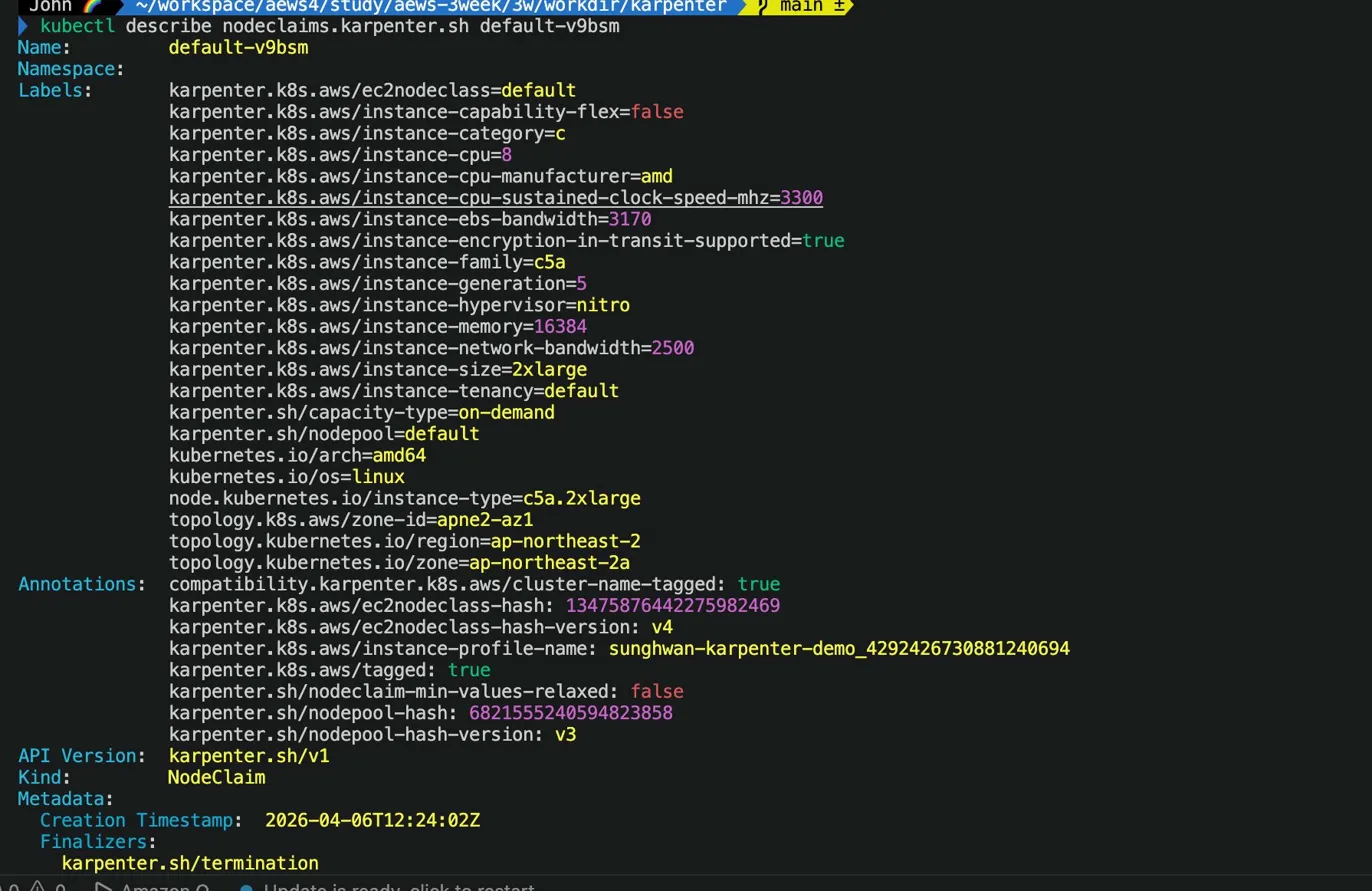Click the instance-category=c label line
Viewport: 1372px width, 891px height.
(x=367, y=133)
